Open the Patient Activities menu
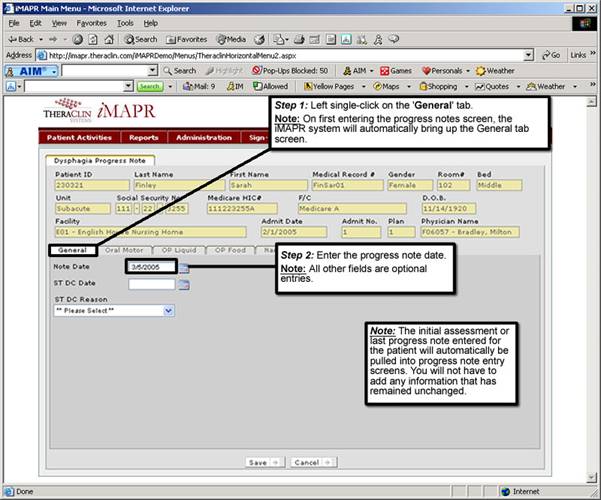This screenshot has height=500, width=601. pos(79,137)
